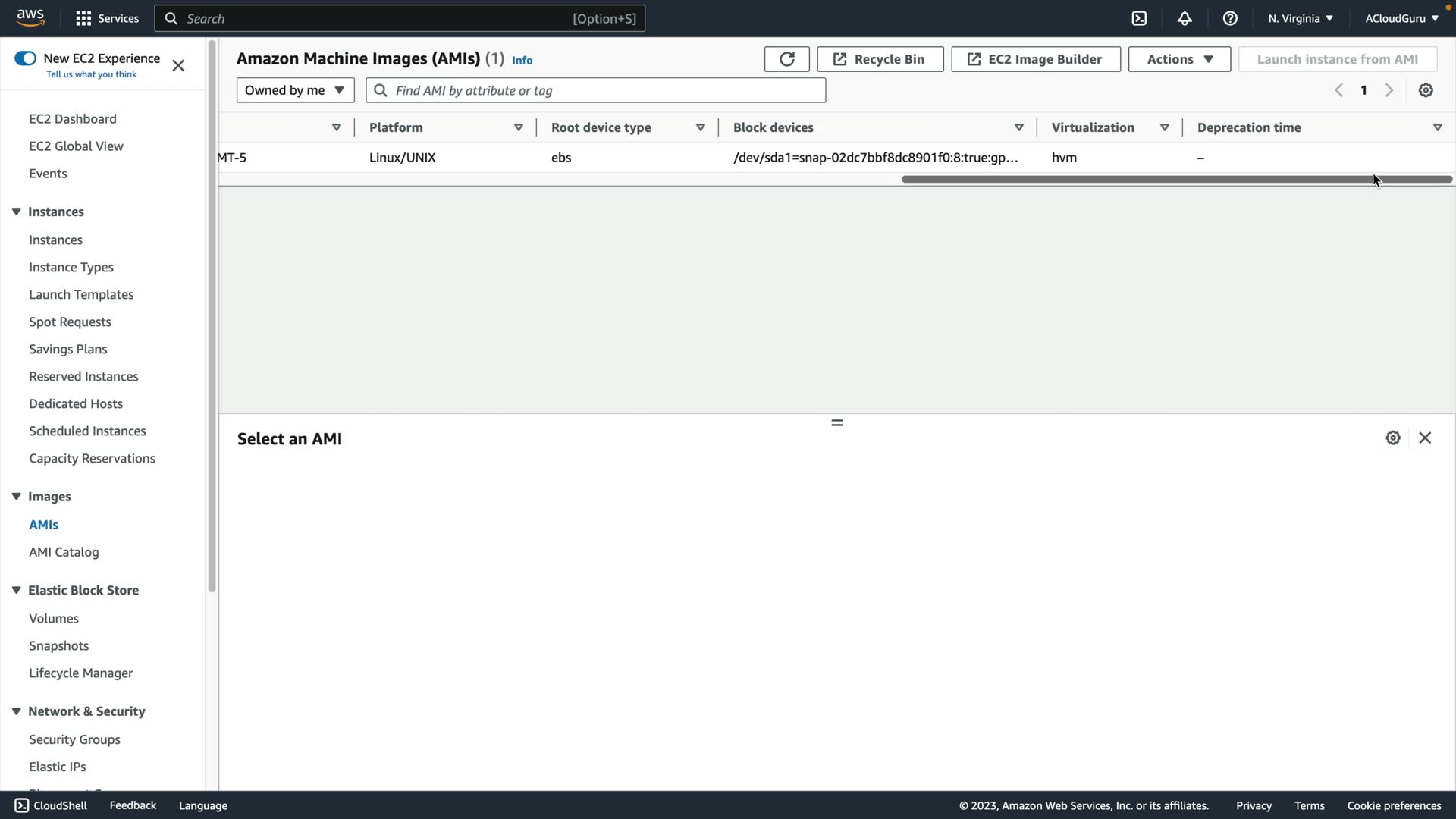The width and height of the screenshot is (1456, 819).
Task: Open the Services grid menu
Action: (107, 18)
